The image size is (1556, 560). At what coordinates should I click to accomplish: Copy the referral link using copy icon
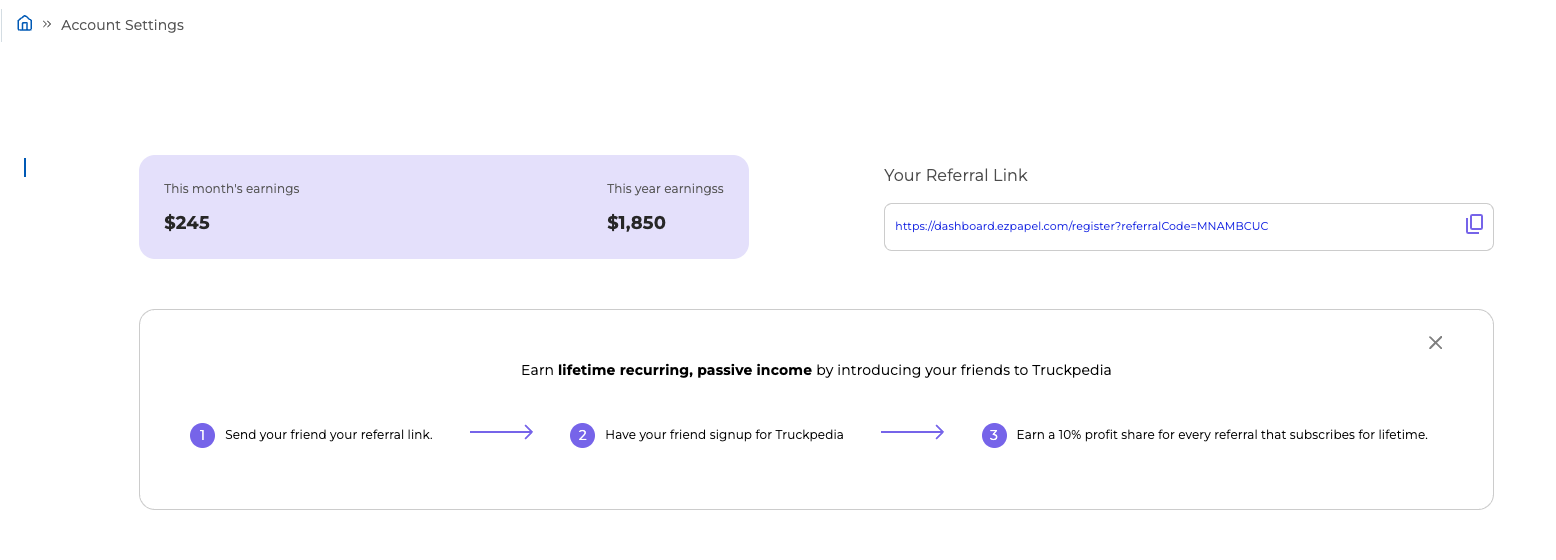[x=1474, y=225]
